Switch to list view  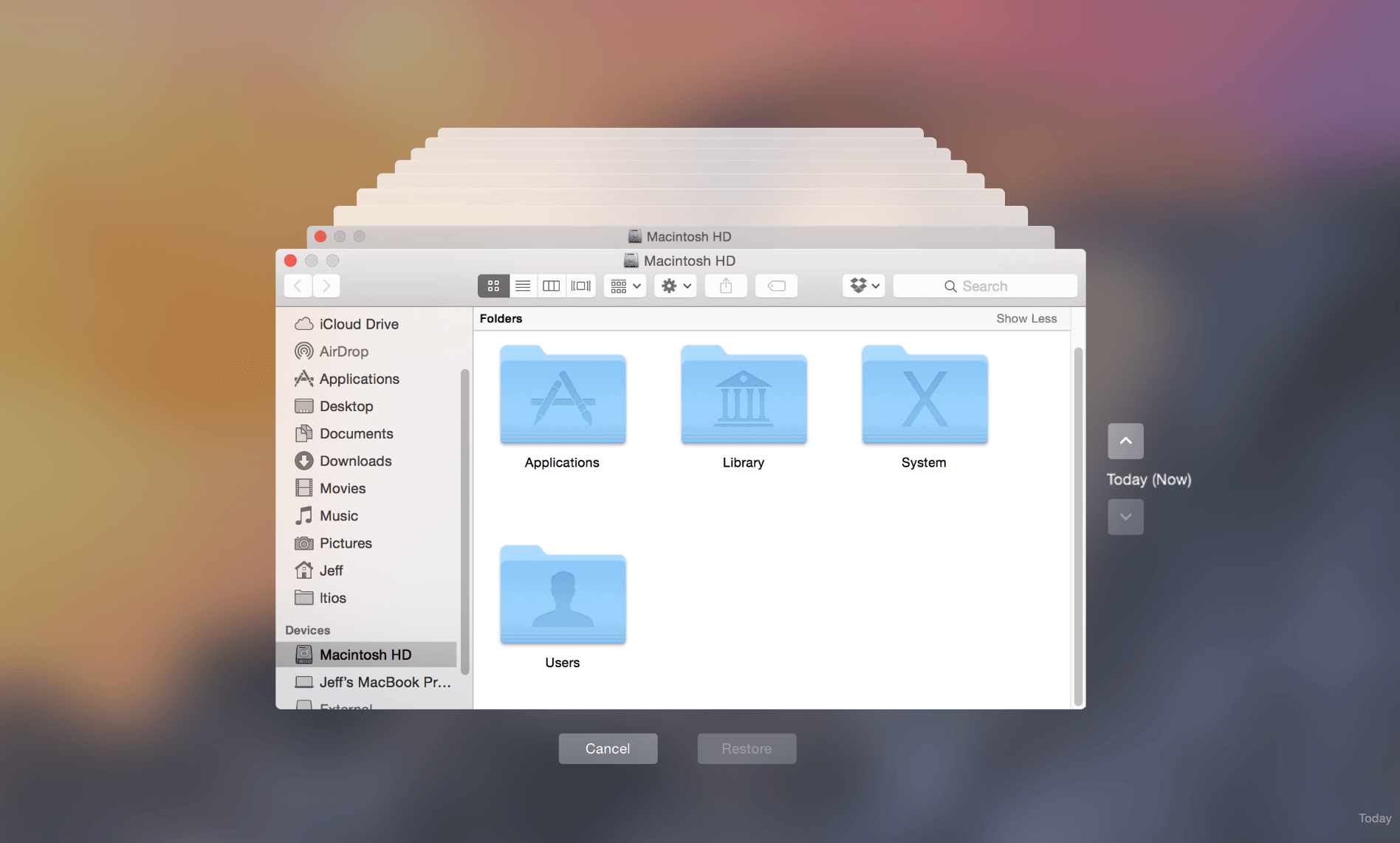pos(523,286)
